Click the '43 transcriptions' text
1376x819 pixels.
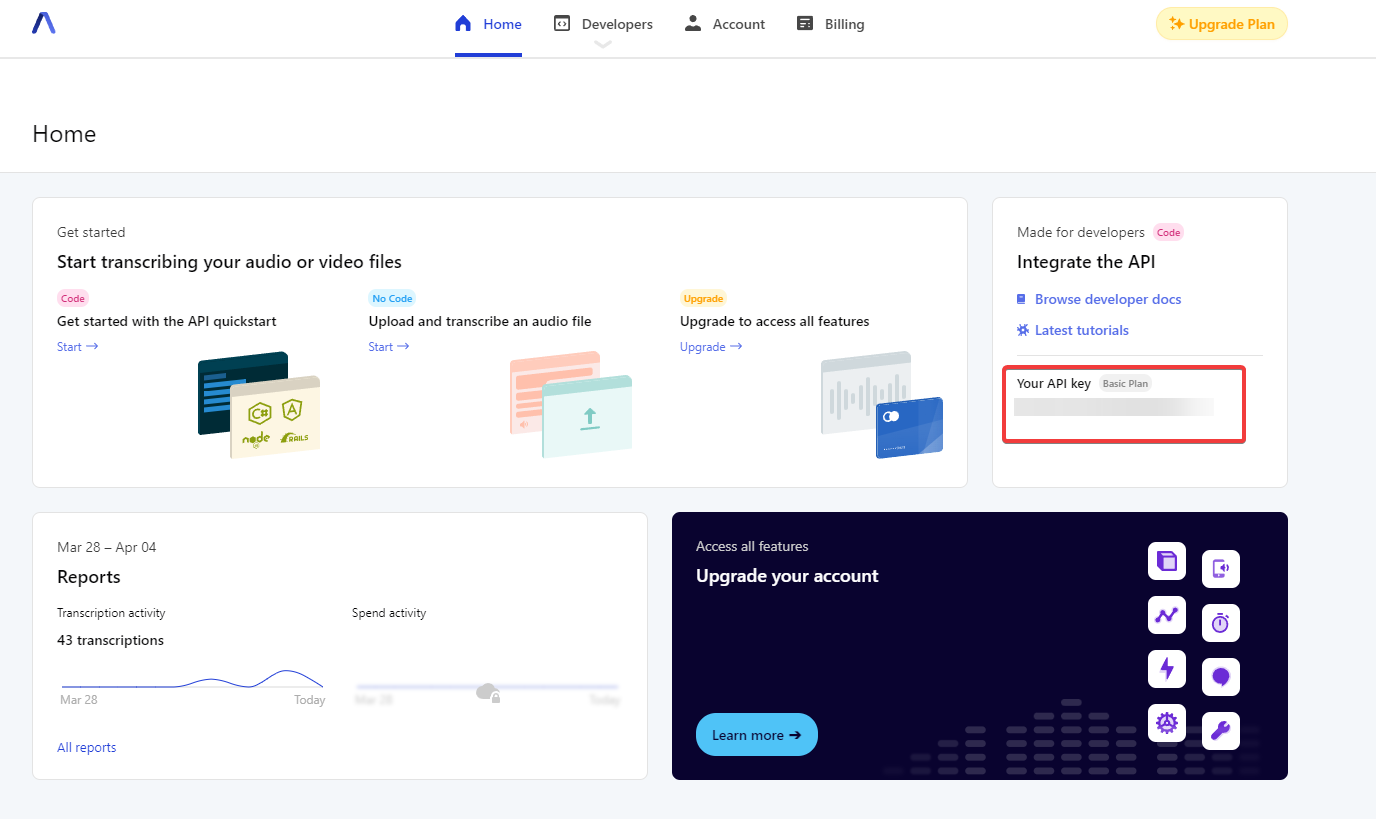[110, 640]
